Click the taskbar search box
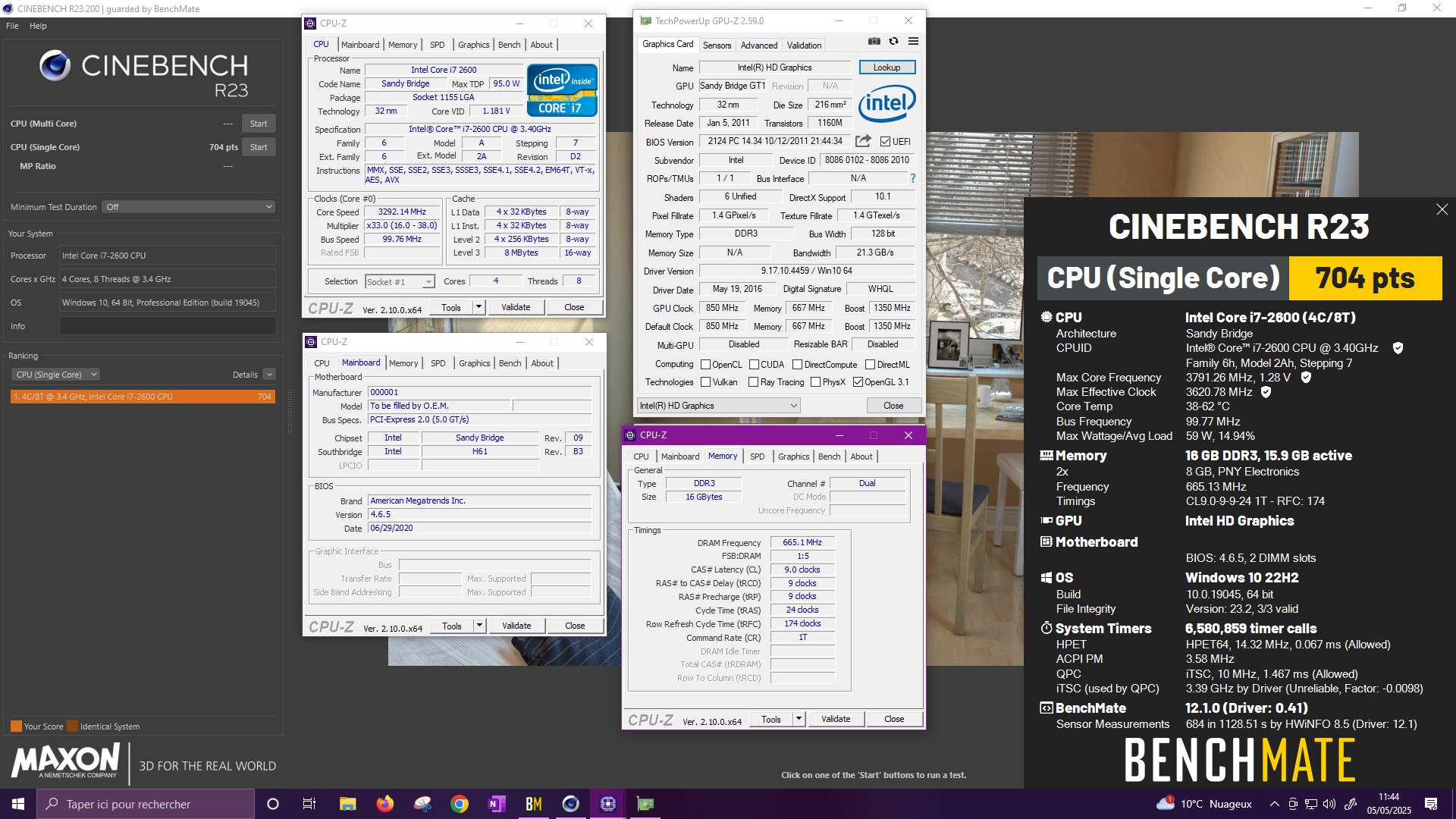 pos(146,804)
